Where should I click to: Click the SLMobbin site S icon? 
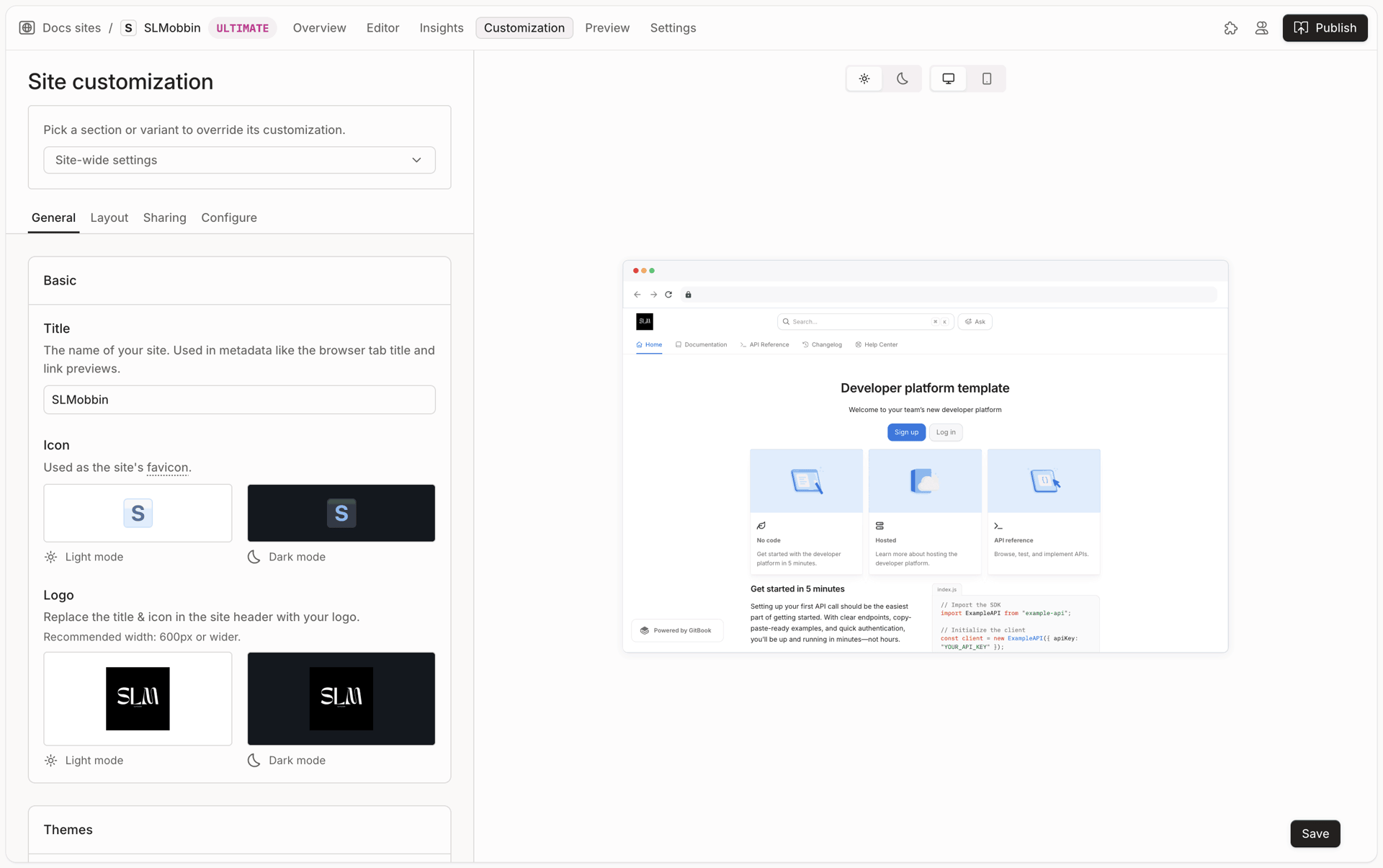point(128,28)
